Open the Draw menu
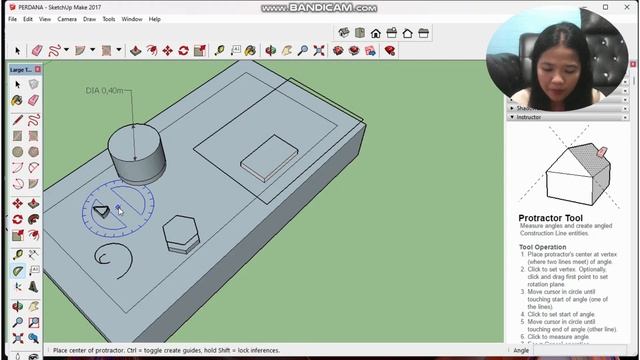Viewport: 640px width, 360px height. [x=89, y=19]
